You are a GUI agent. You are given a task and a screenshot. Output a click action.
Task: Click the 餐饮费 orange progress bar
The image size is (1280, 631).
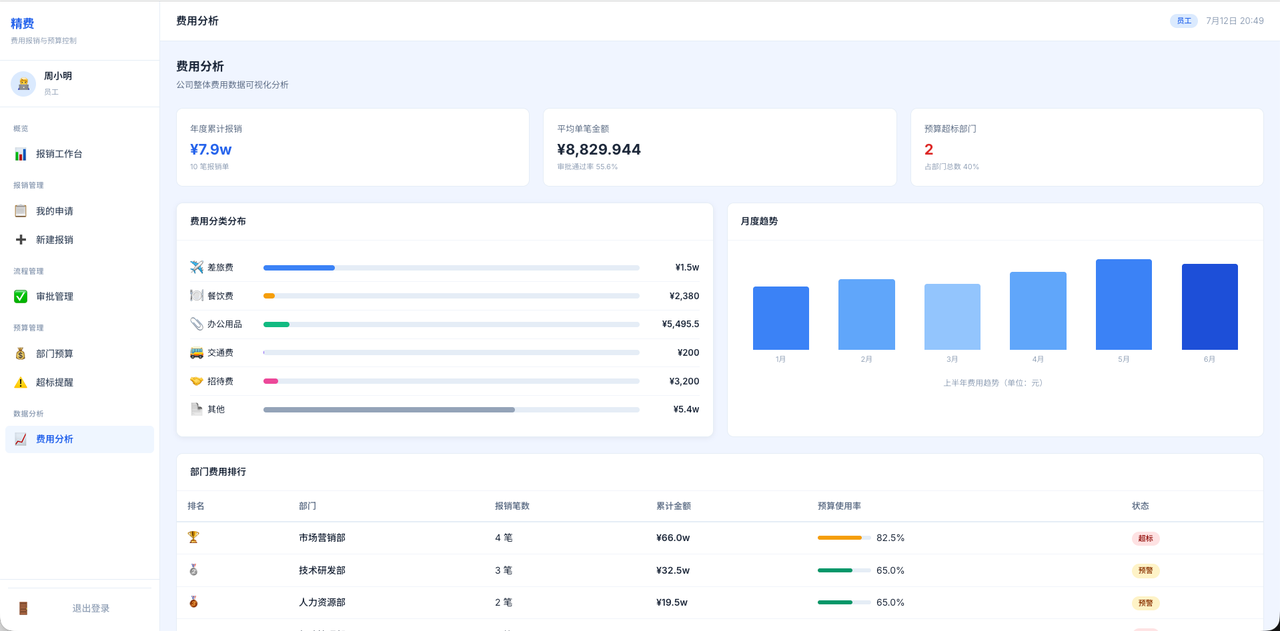pyautogui.click(x=269, y=296)
